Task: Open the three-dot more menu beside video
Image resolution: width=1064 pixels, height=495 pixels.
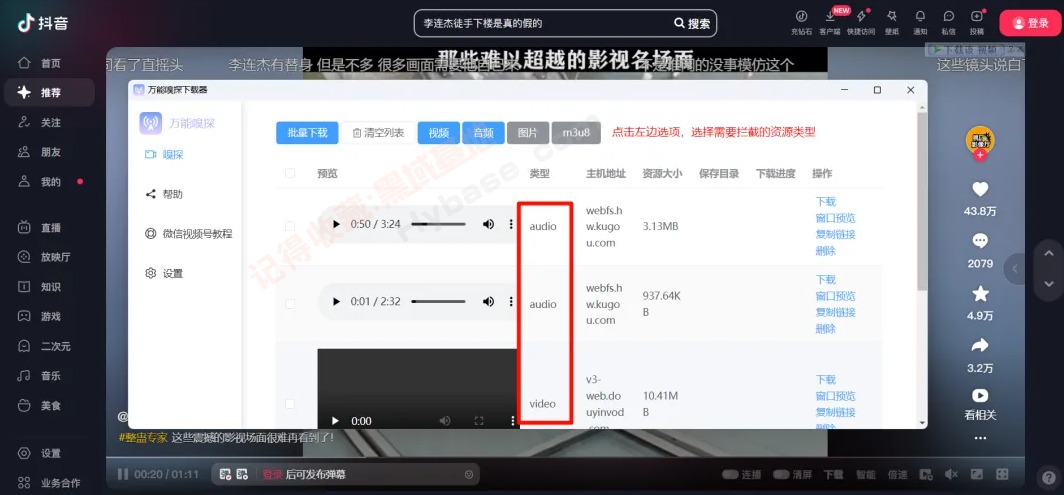Action: [x=980, y=438]
